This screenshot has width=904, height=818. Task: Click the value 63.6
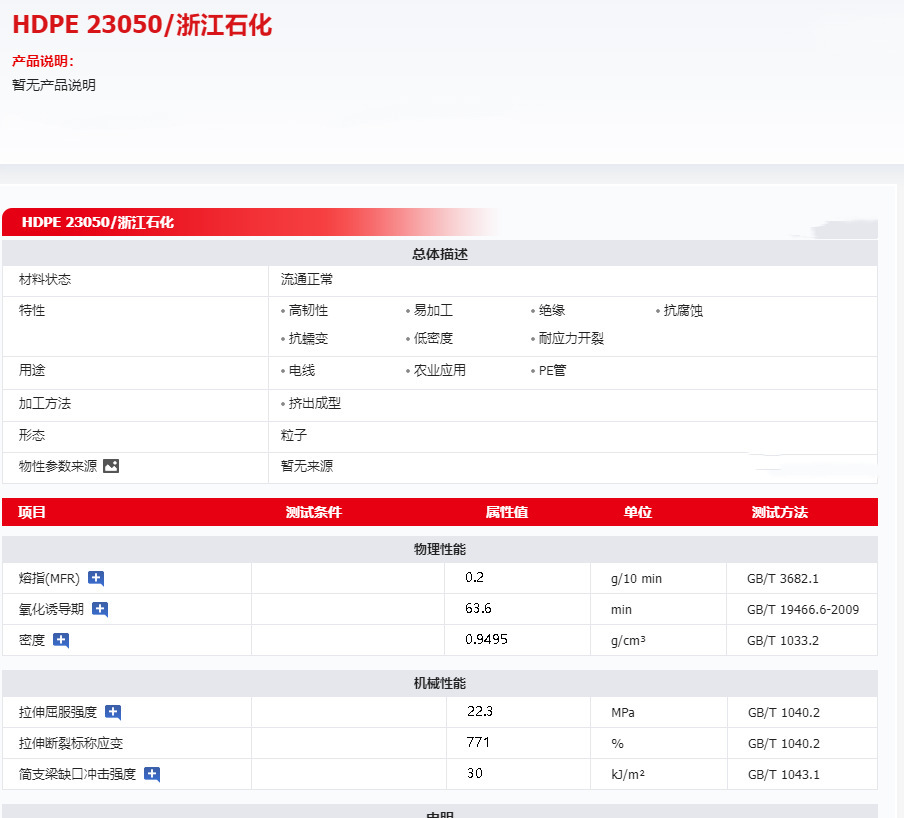pos(479,609)
